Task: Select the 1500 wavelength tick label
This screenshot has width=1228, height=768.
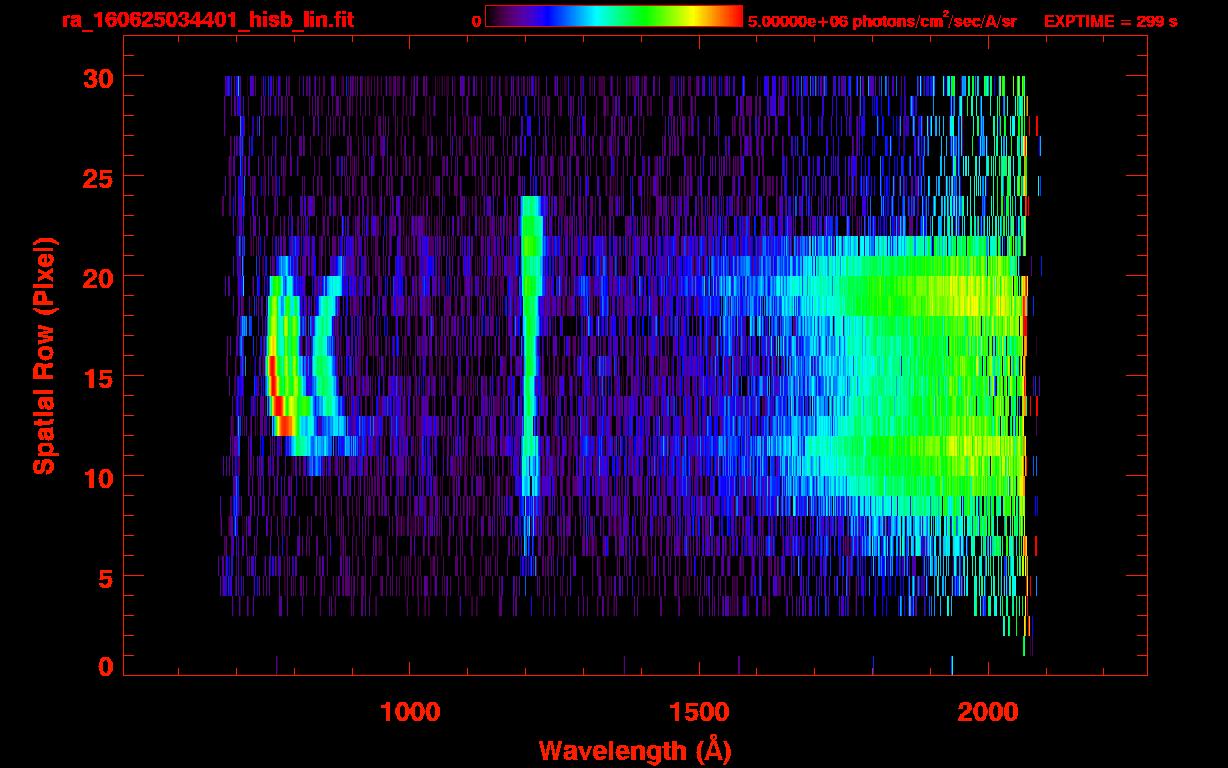Action: point(699,712)
